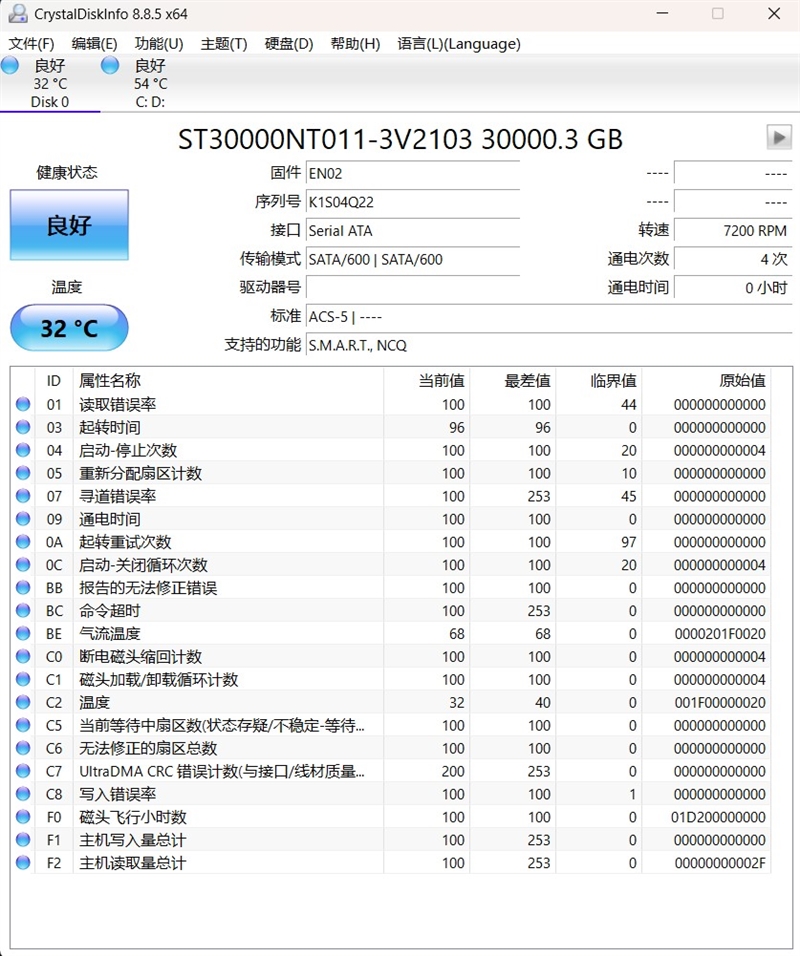
Task: Click raw value 01D200000000 in F0 row
Action: coord(718,818)
